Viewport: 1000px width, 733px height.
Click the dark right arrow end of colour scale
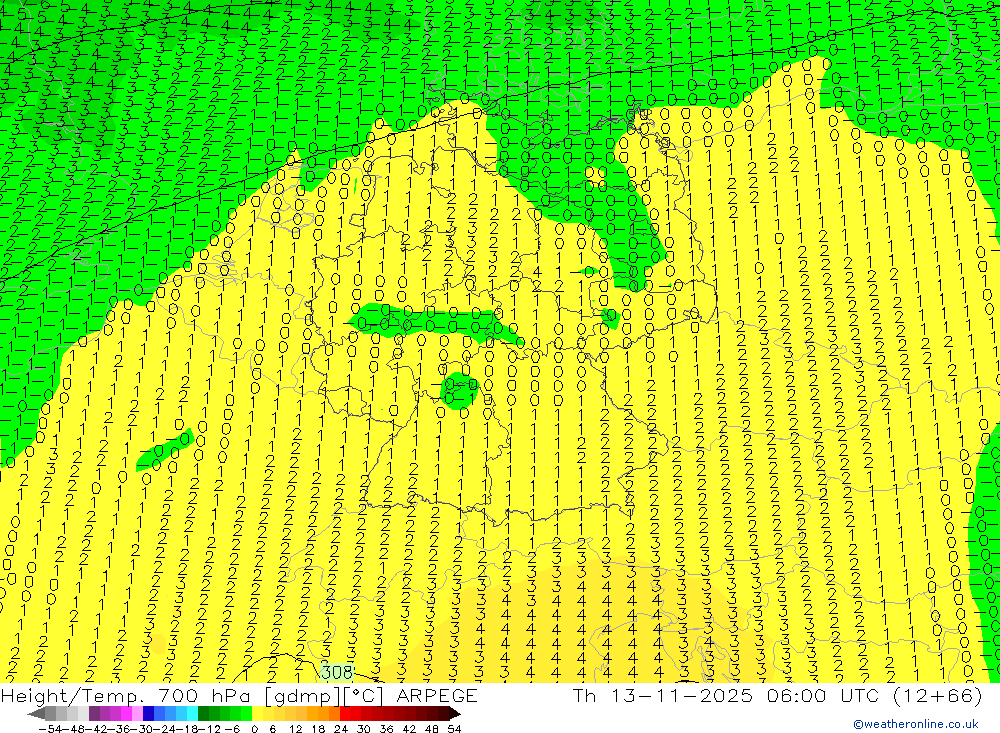click(454, 713)
